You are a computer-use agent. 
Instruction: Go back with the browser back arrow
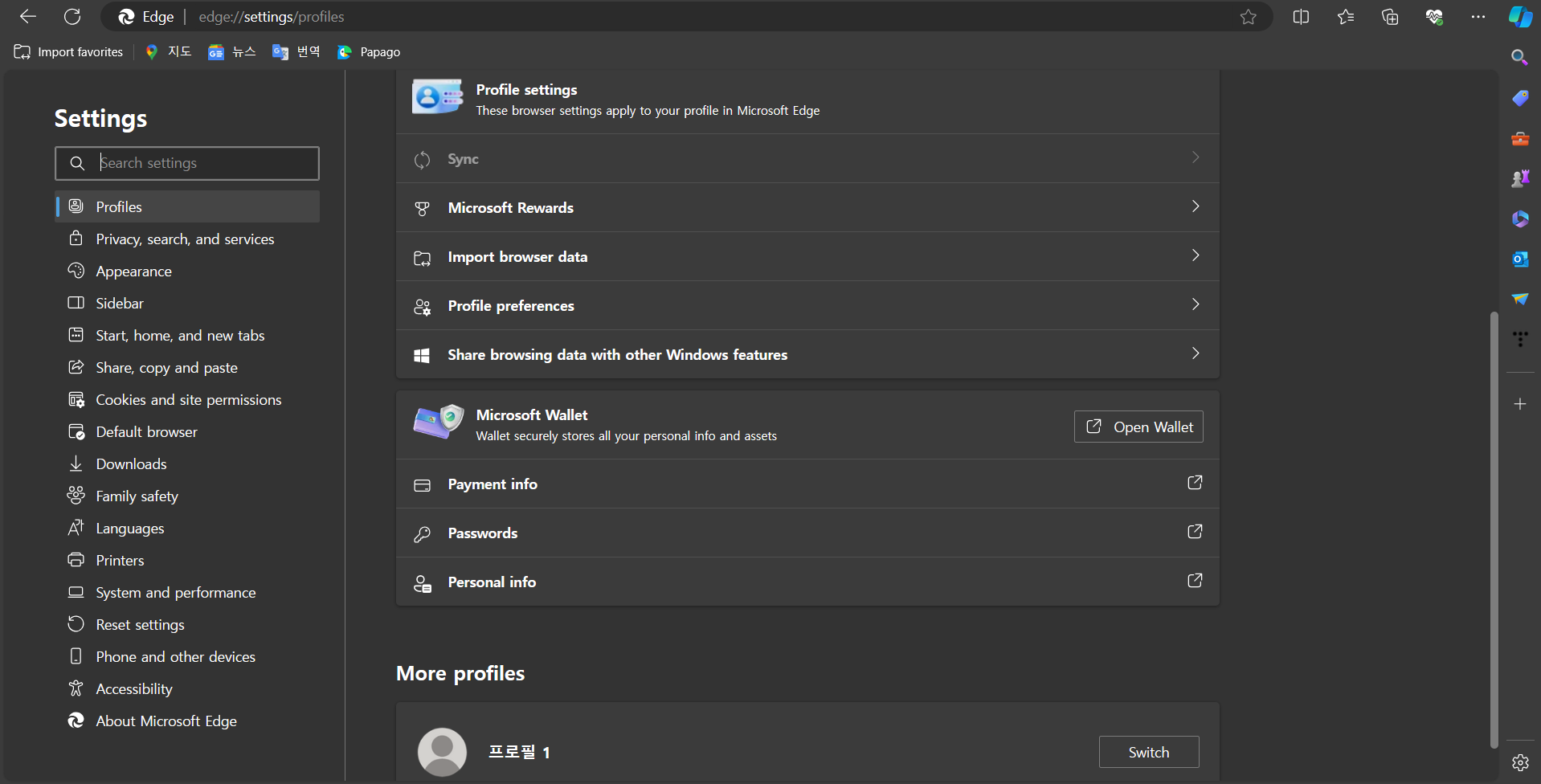pos(28,17)
